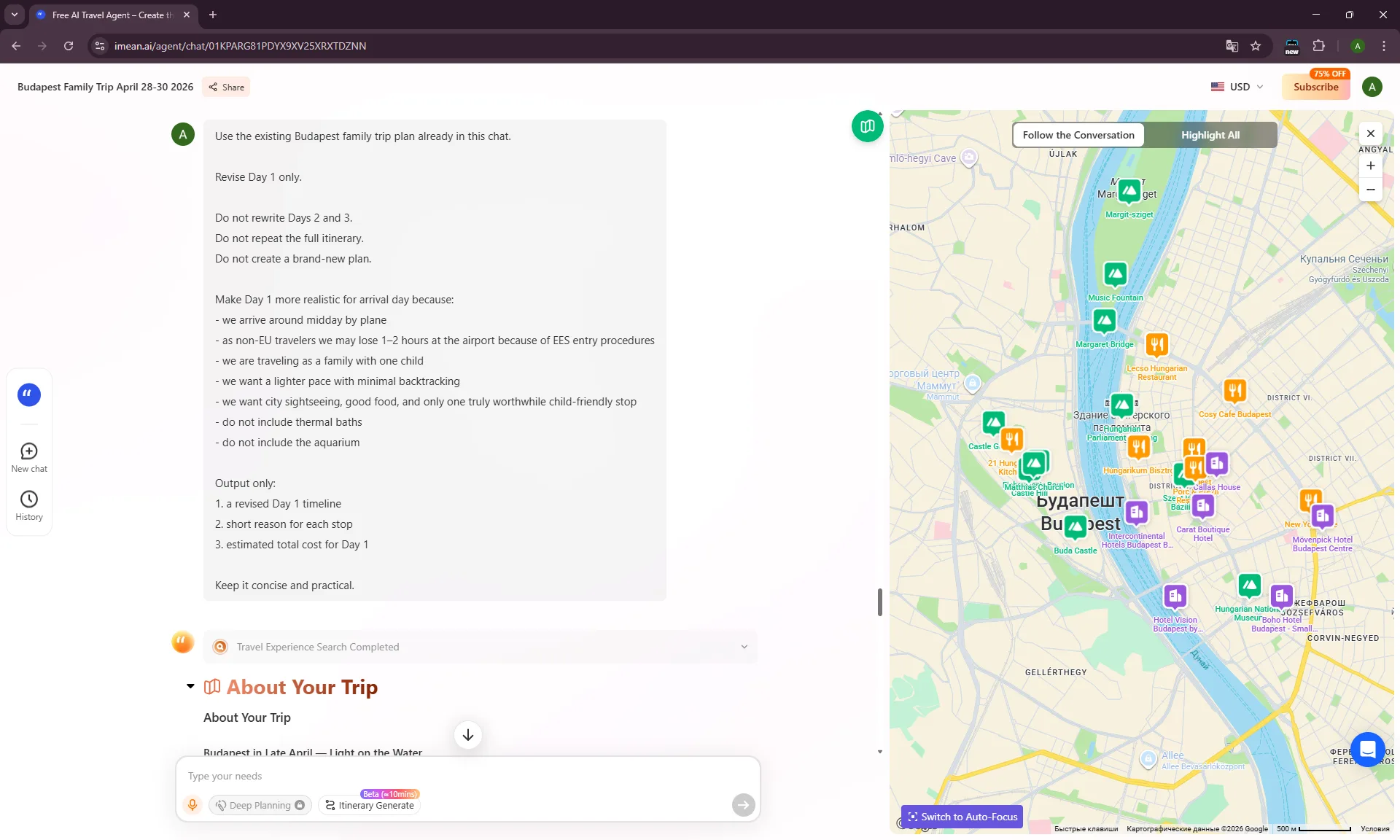Reload the current page
Viewport: 1400px width, 840px height.
click(69, 46)
